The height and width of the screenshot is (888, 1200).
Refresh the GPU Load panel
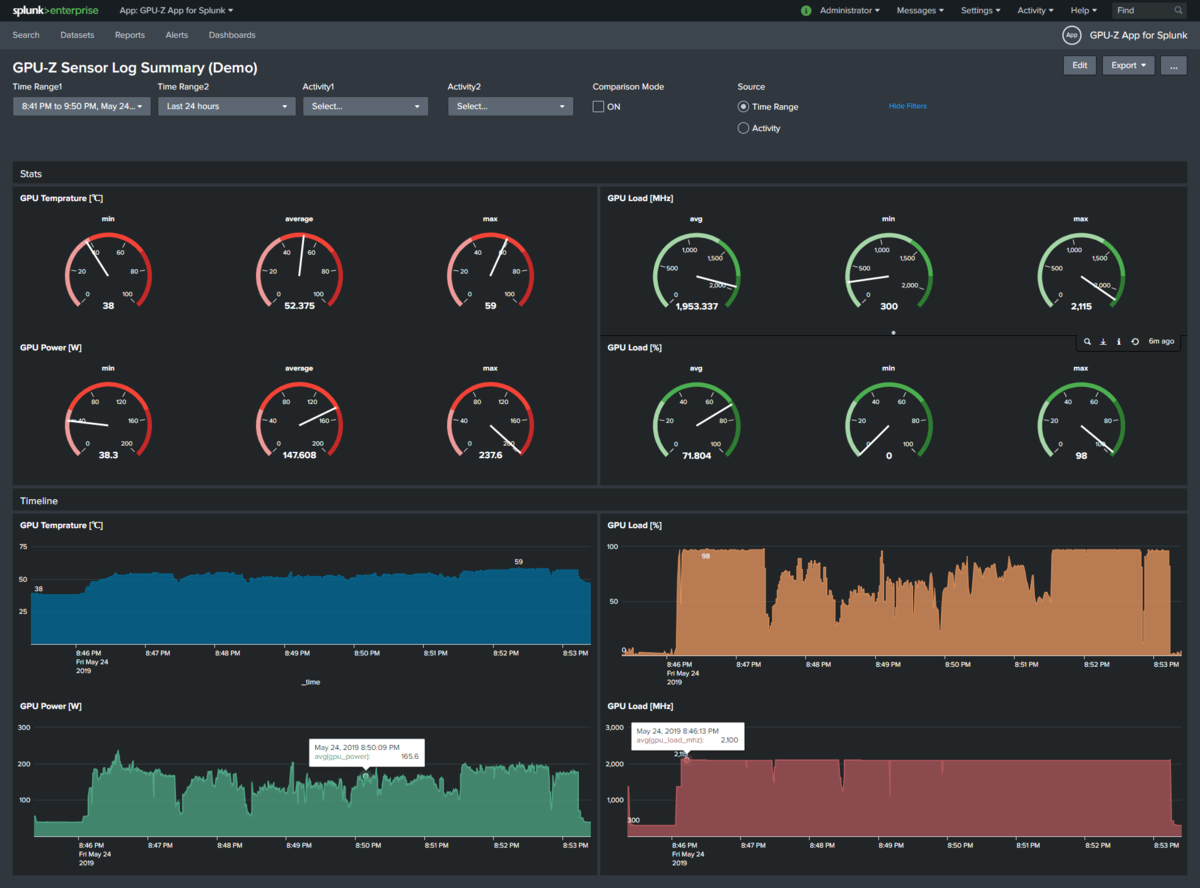(x=1135, y=342)
